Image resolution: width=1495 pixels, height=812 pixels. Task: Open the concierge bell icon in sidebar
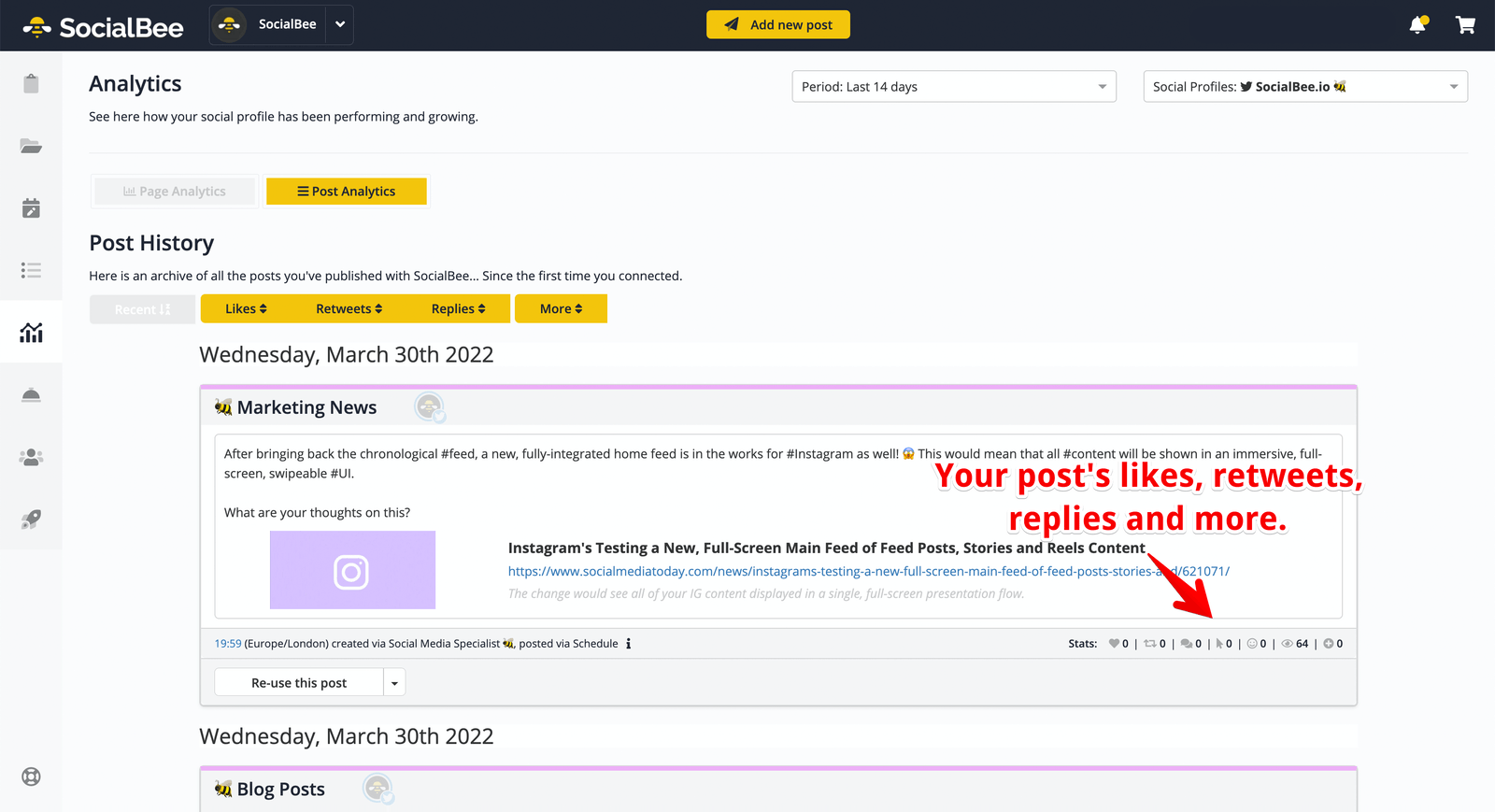31,394
